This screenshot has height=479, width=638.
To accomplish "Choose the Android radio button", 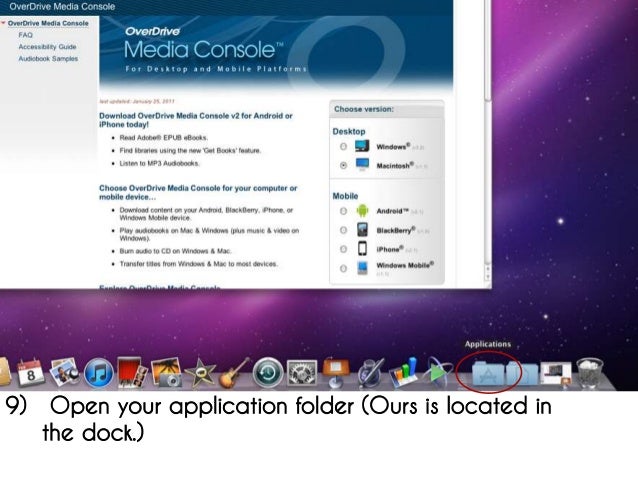I will point(343,211).
